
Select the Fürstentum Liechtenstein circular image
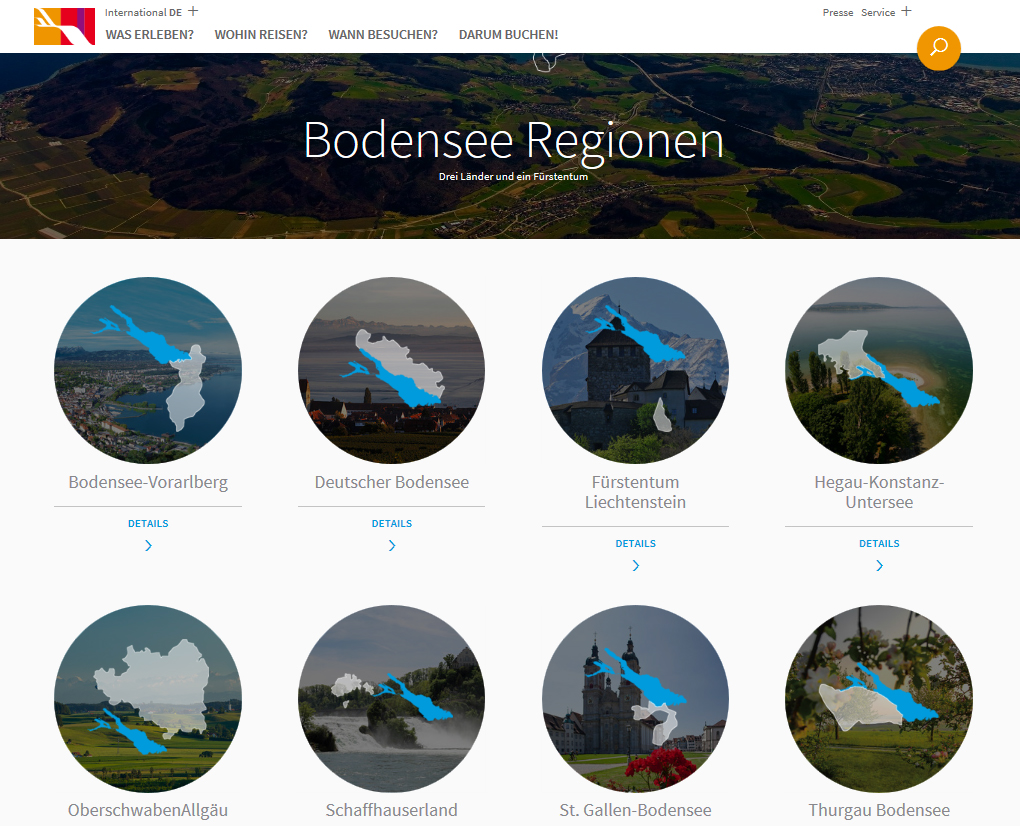coord(636,370)
